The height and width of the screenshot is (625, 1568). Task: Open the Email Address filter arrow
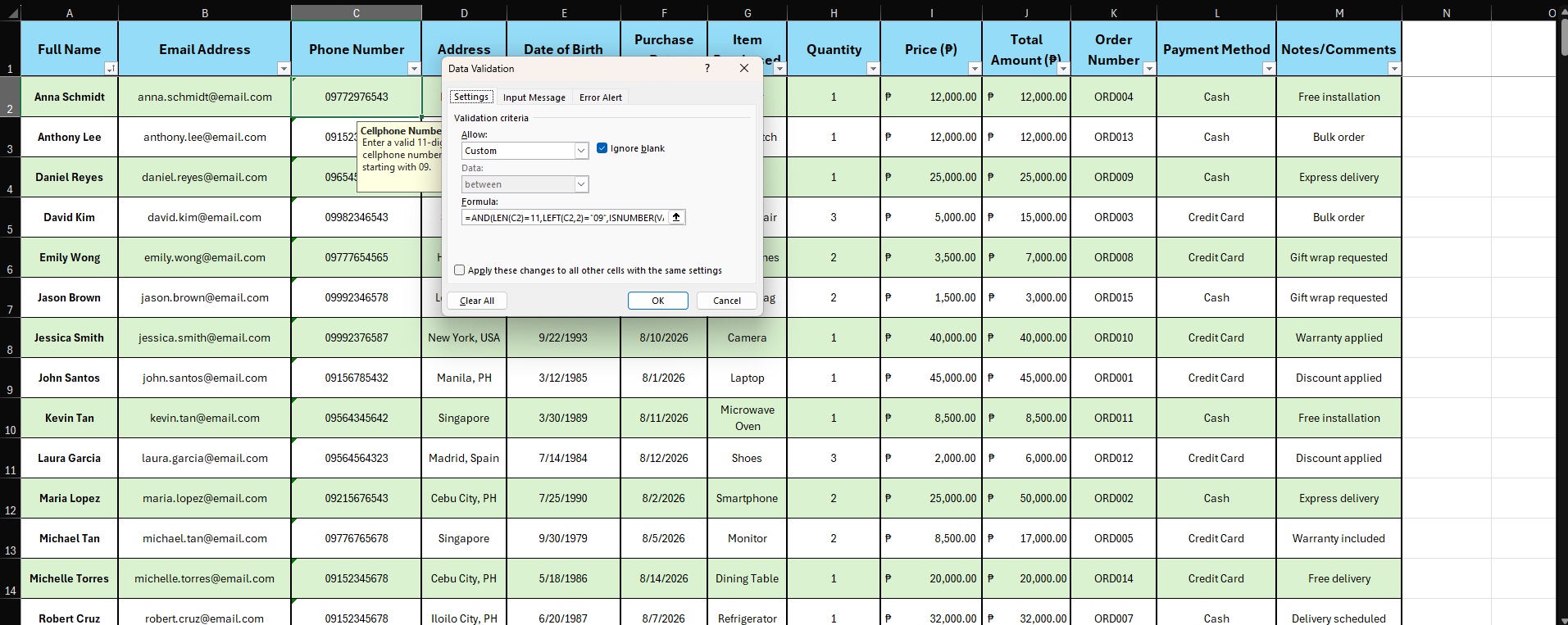pyautogui.click(x=284, y=69)
